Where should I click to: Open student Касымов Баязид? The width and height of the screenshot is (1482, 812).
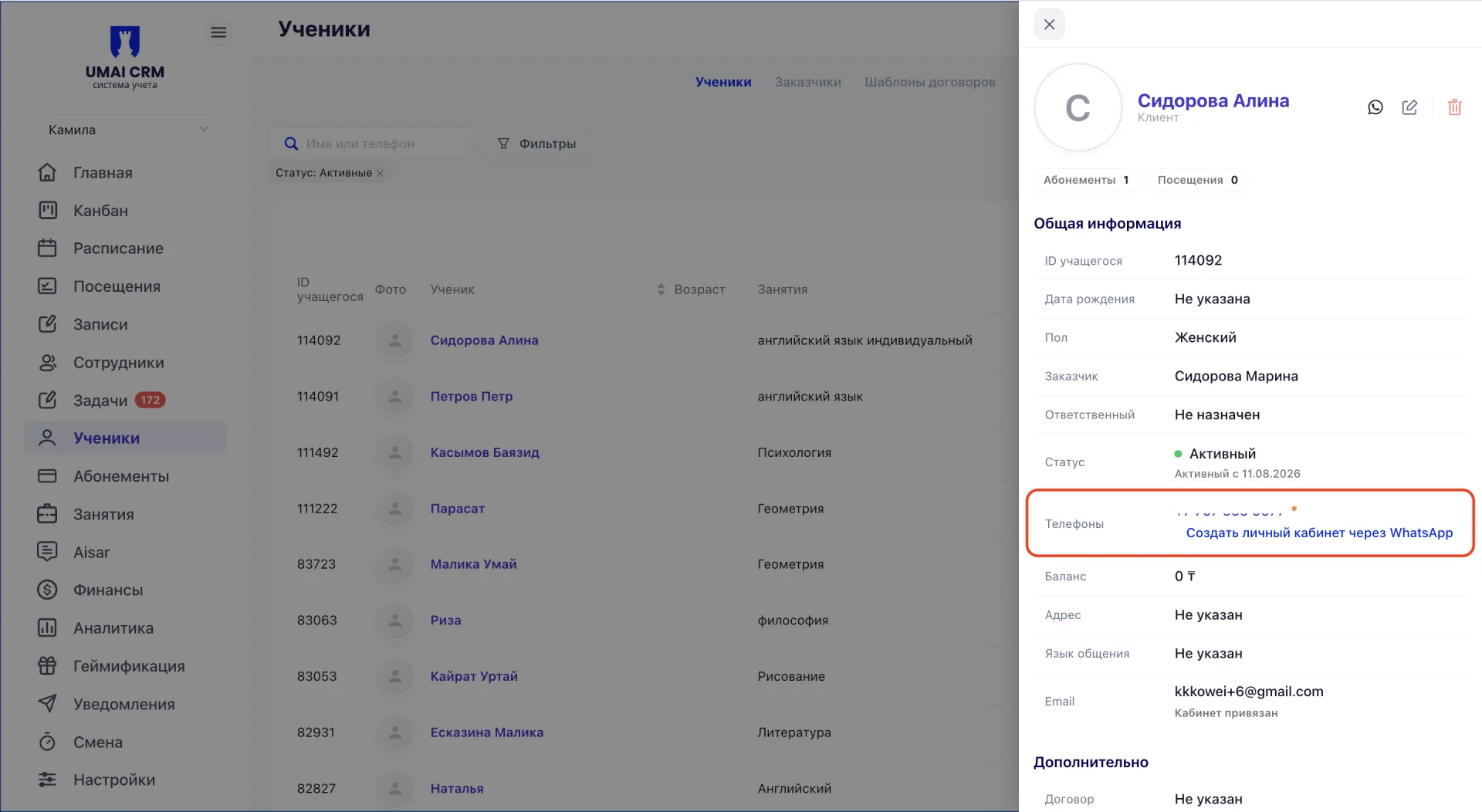[x=485, y=452]
